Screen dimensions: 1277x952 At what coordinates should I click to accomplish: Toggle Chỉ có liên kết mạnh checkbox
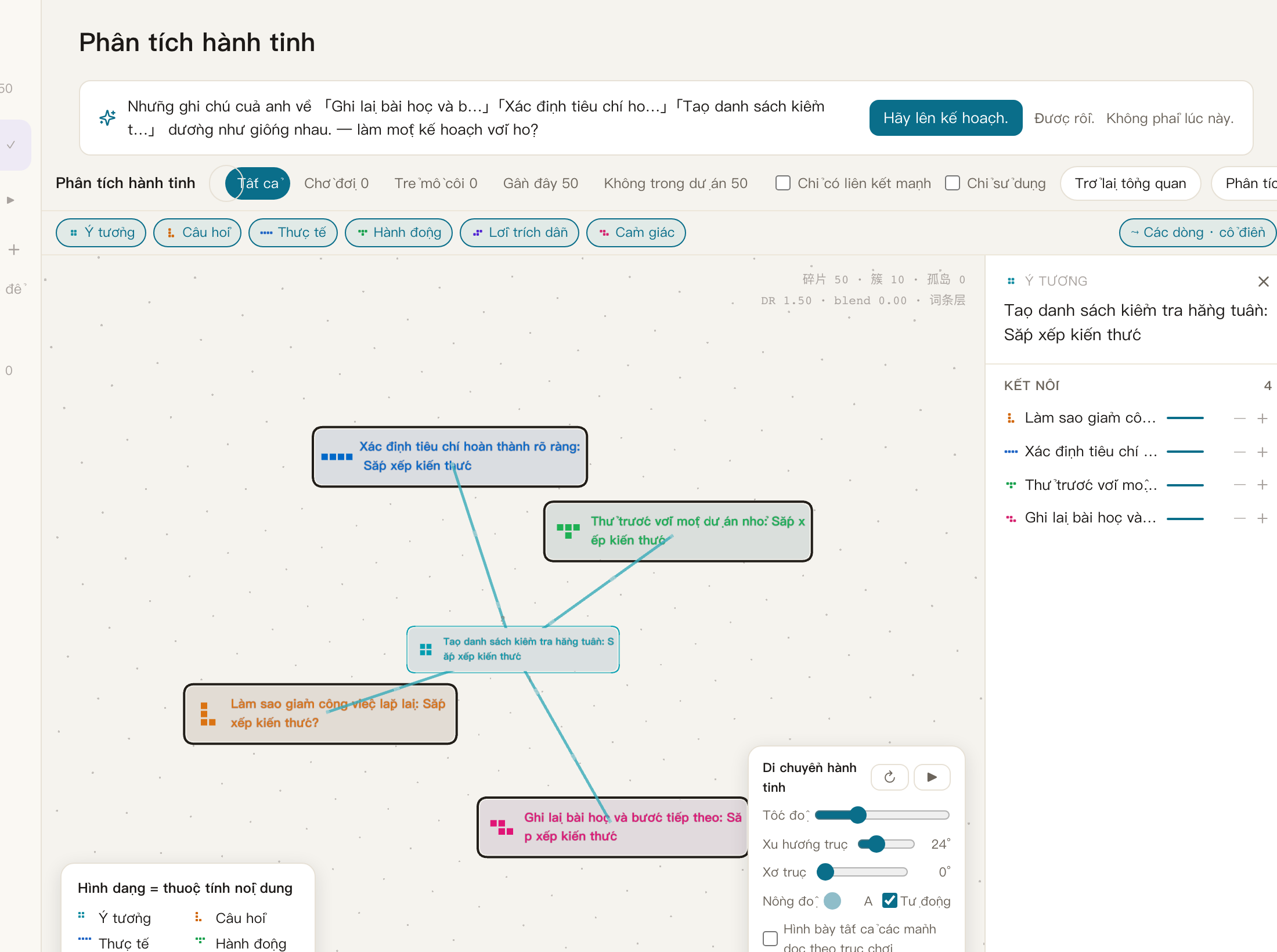pos(783,183)
